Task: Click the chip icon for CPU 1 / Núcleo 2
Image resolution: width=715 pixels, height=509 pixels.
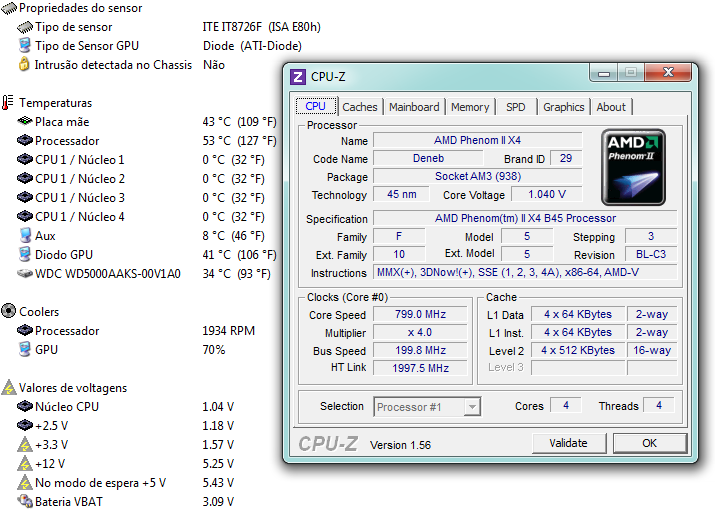Action: point(25,178)
